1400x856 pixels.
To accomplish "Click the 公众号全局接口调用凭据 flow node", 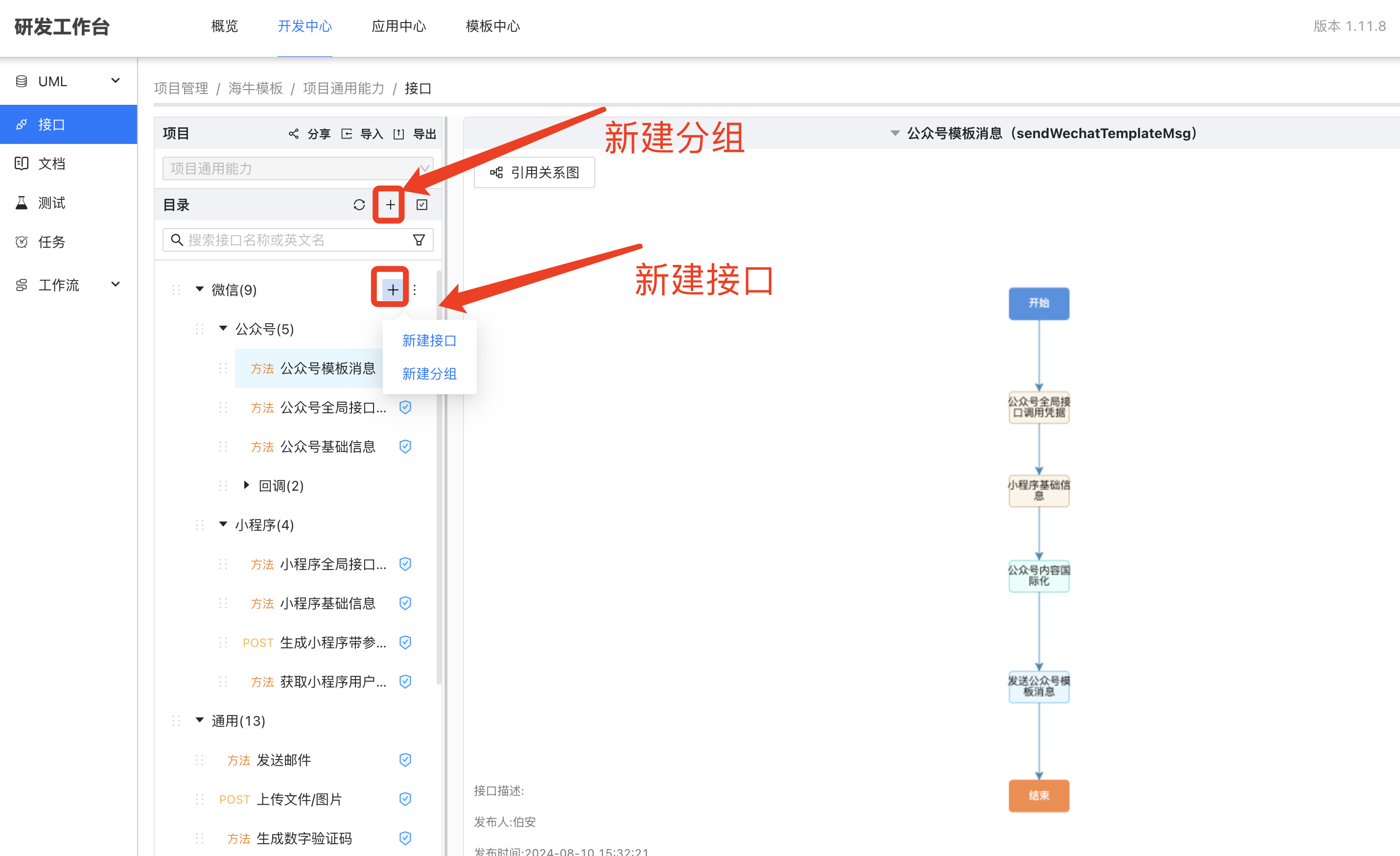I will tap(1039, 407).
